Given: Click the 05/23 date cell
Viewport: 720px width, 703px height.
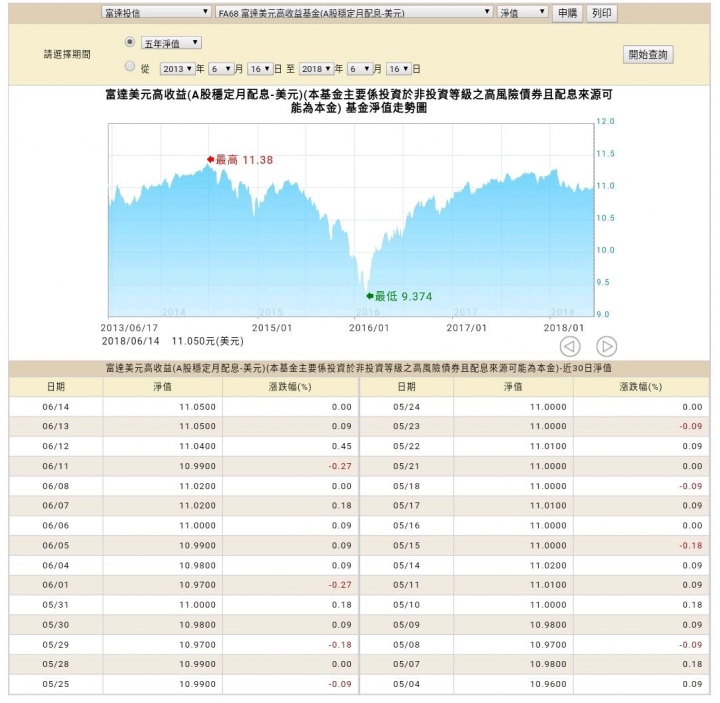Looking at the screenshot, I should (x=406, y=426).
